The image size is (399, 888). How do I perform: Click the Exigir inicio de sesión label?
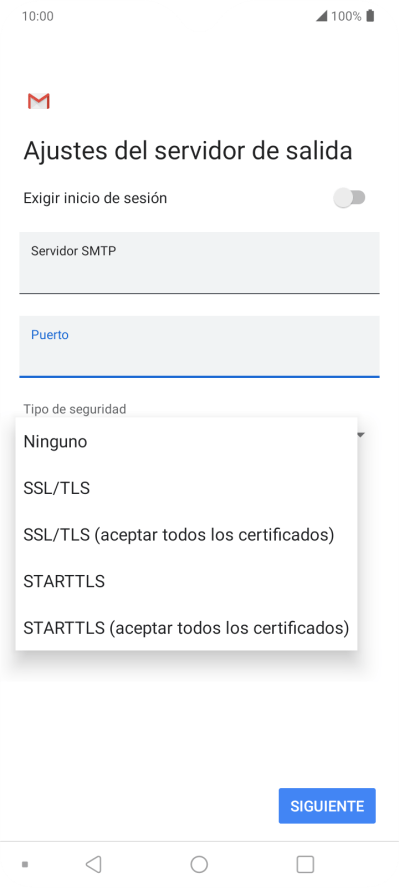pyautogui.click(x=95, y=198)
